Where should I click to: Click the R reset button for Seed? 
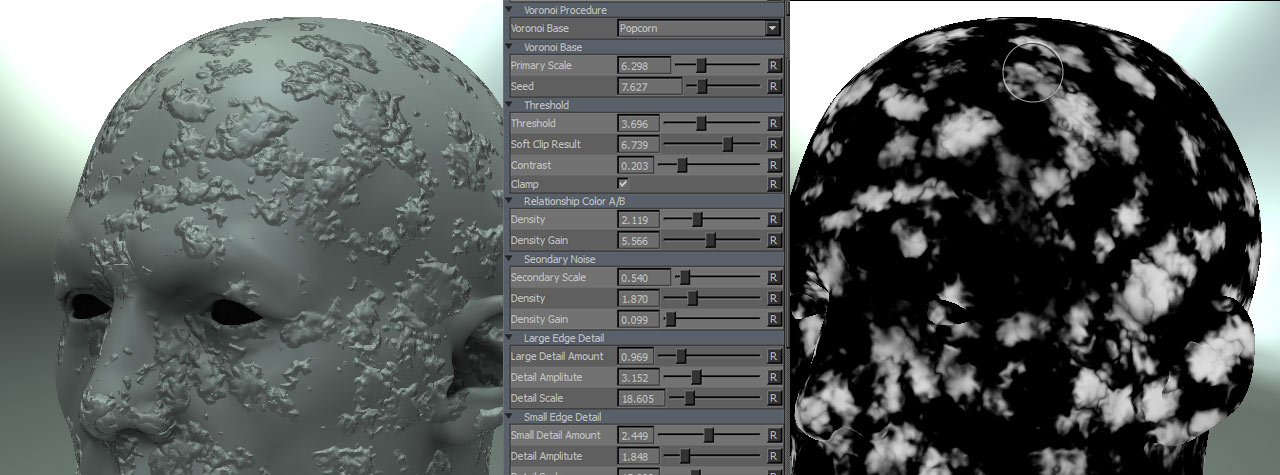(x=773, y=87)
